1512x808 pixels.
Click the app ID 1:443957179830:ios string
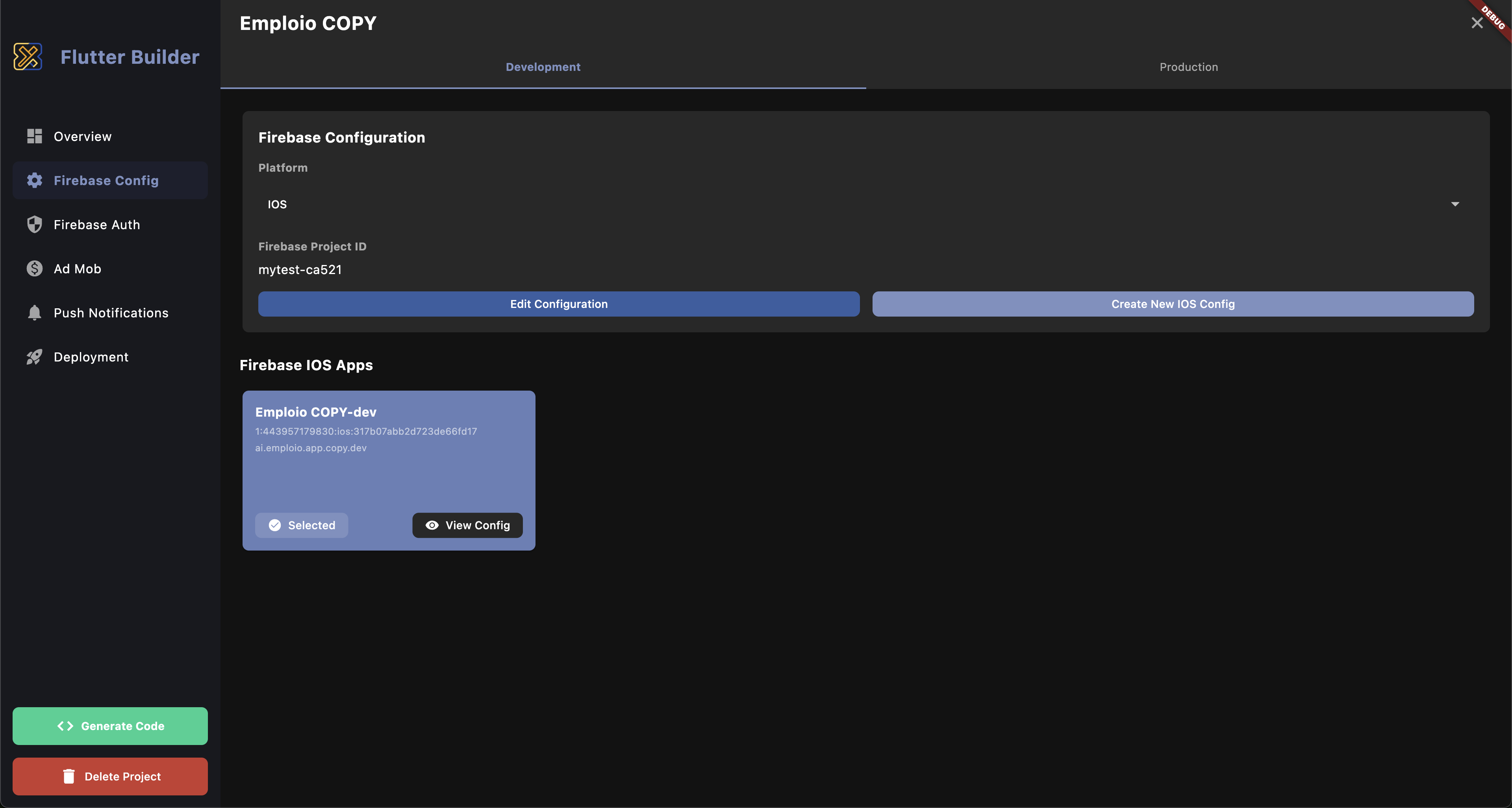click(x=366, y=431)
